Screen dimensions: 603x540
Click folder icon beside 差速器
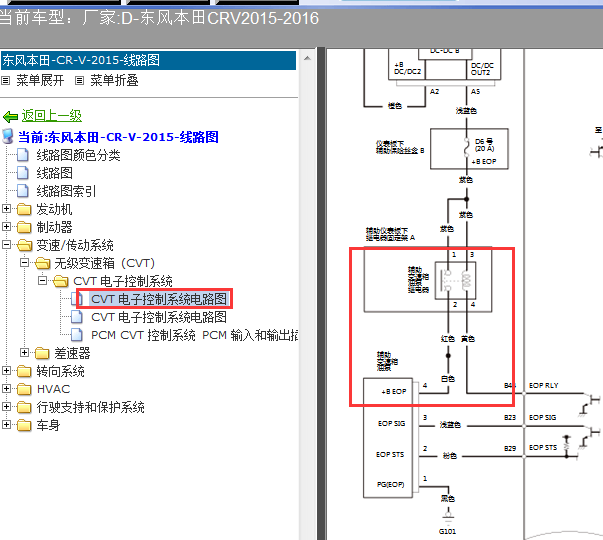[x=42, y=353]
